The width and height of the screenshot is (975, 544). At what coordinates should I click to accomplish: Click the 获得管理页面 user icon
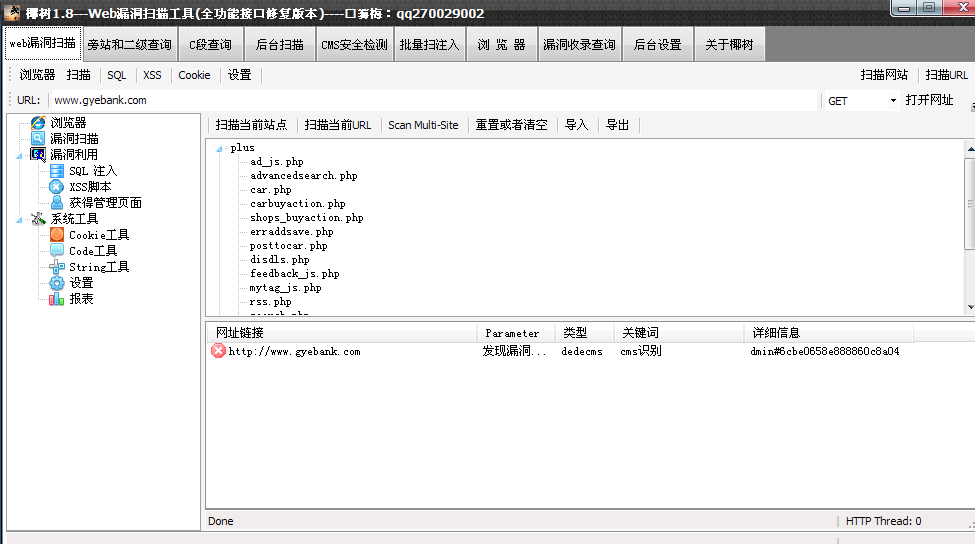click(x=57, y=203)
